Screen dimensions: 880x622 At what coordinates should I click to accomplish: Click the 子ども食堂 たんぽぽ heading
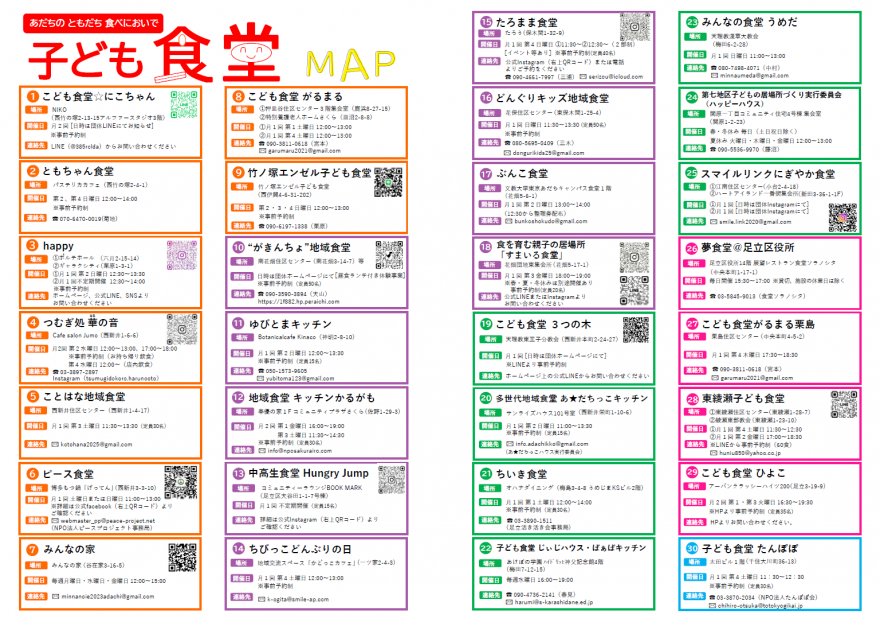[750, 548]
